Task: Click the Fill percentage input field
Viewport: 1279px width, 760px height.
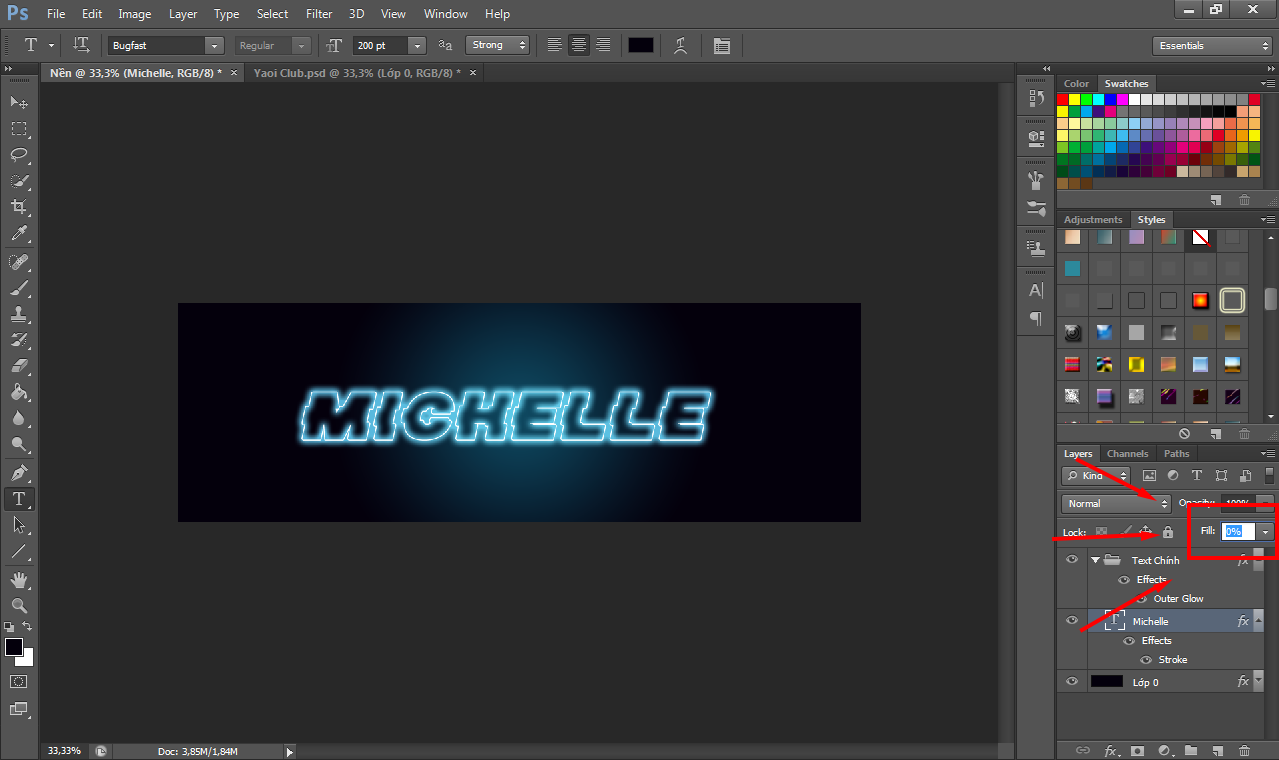Action: pyautogui.click(x=1238, y=532)
